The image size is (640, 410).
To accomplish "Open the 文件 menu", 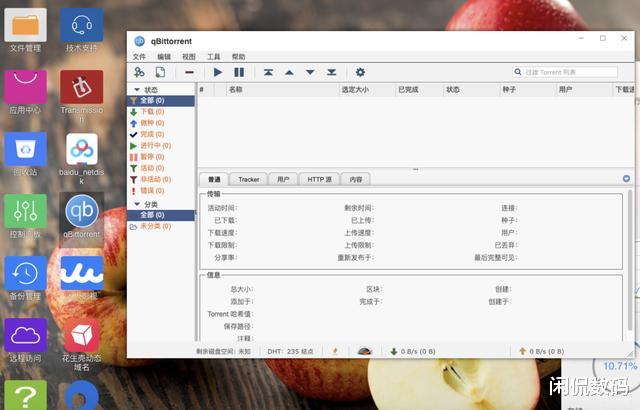I will click(139, 57).
